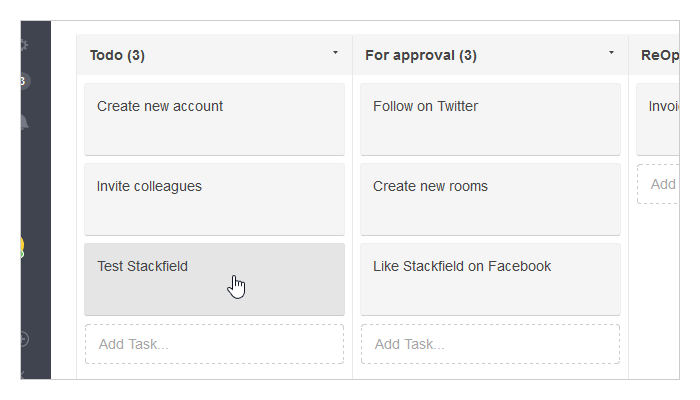Open Like Stackfield on Facebook task card

click(x=490, y=279)
